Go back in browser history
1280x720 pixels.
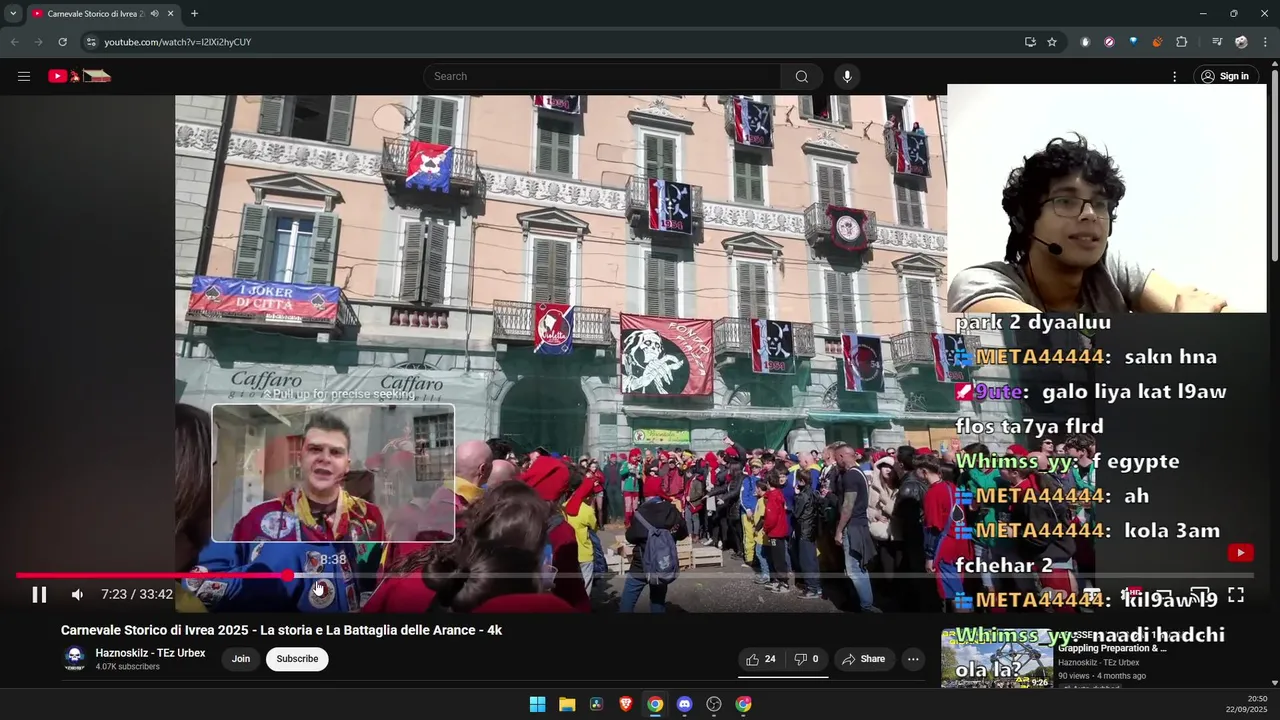click(14, 42)
